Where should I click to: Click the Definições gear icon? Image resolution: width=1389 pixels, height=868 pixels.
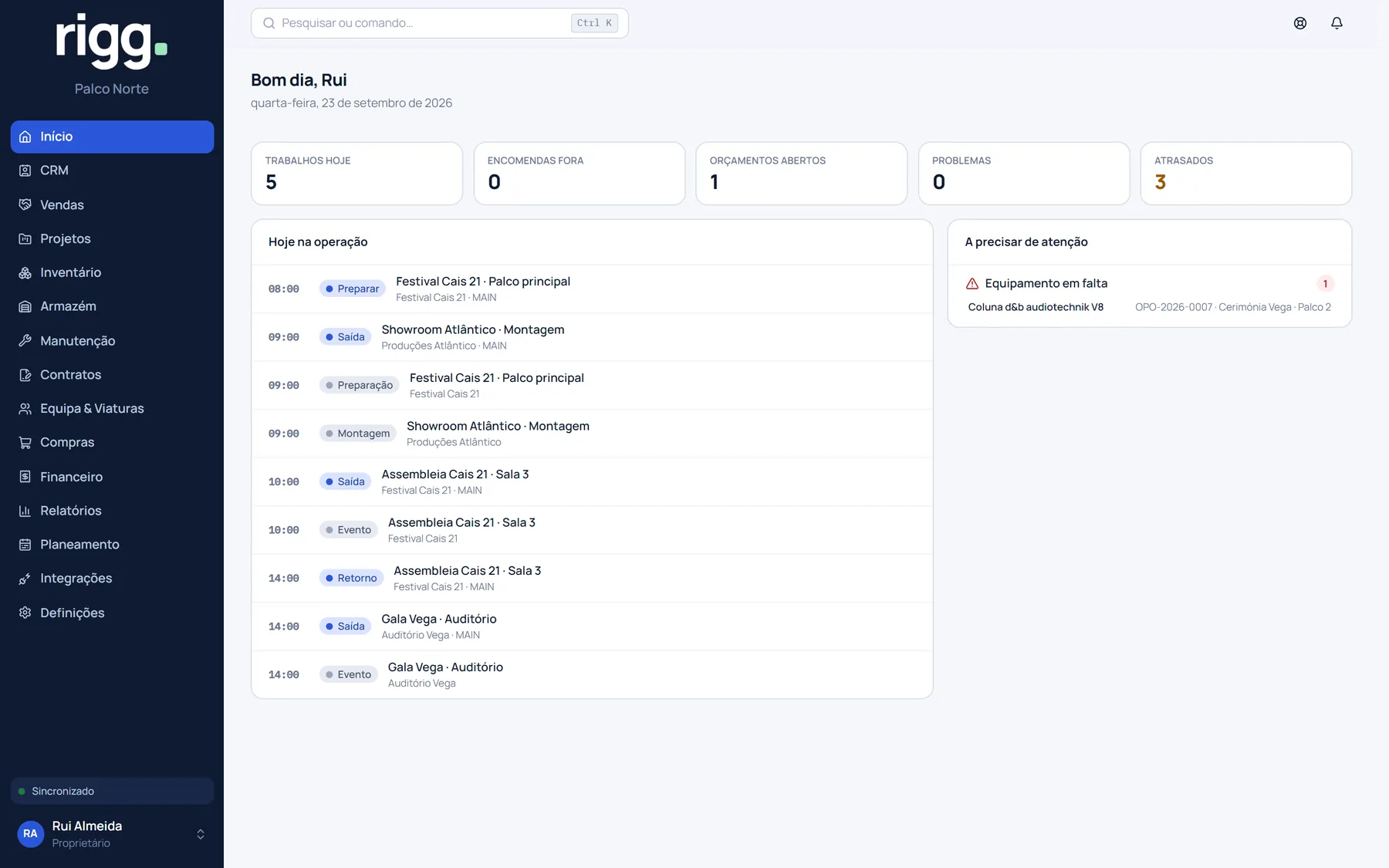[x=25, y=613]
